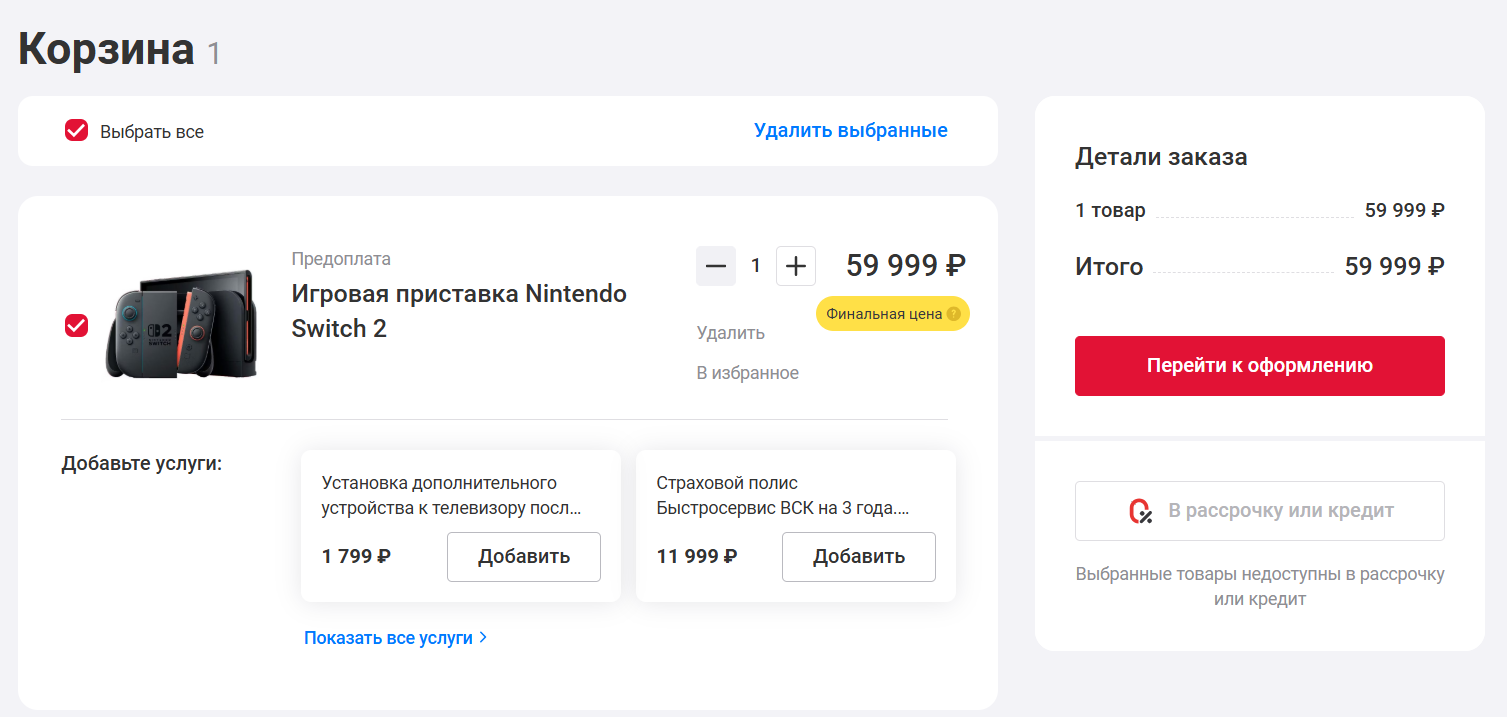Uncheck the Nintendo Switch 2 item checkbox
This screenshot has width=1507, height=717.
[x=77, y=325]
